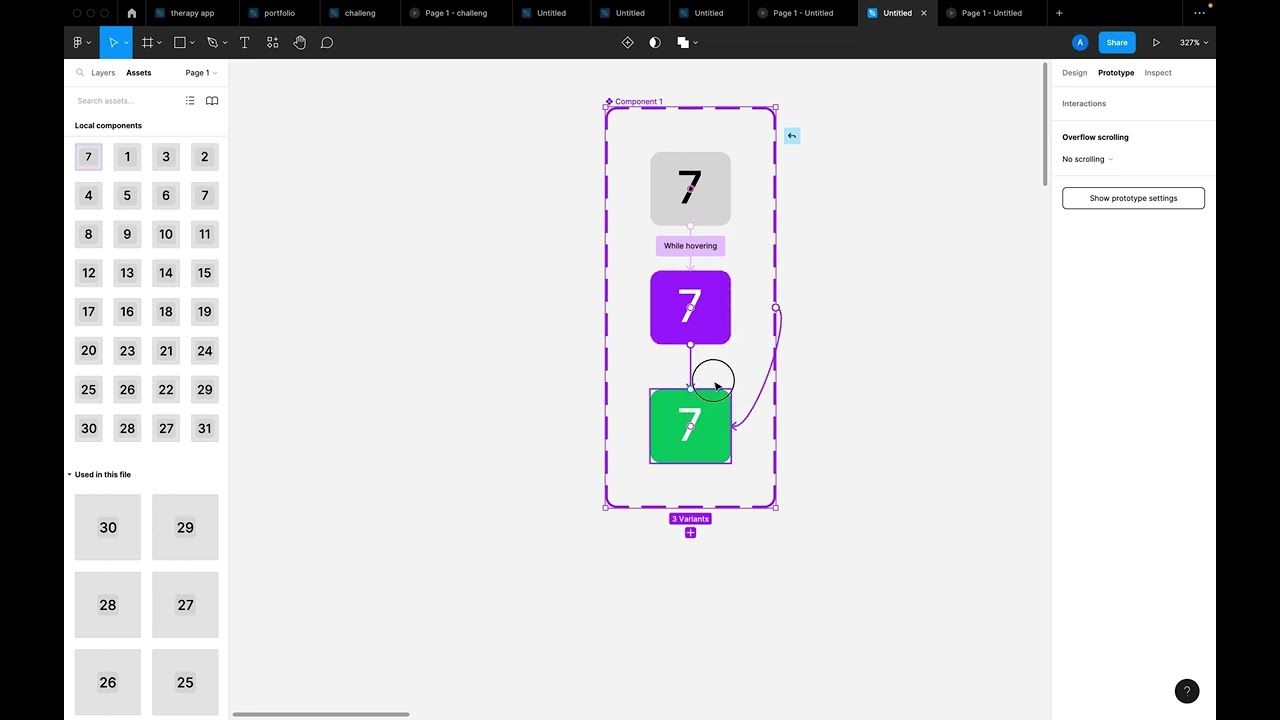Click the canvas horizontal scrollbar

coord(321,714)
